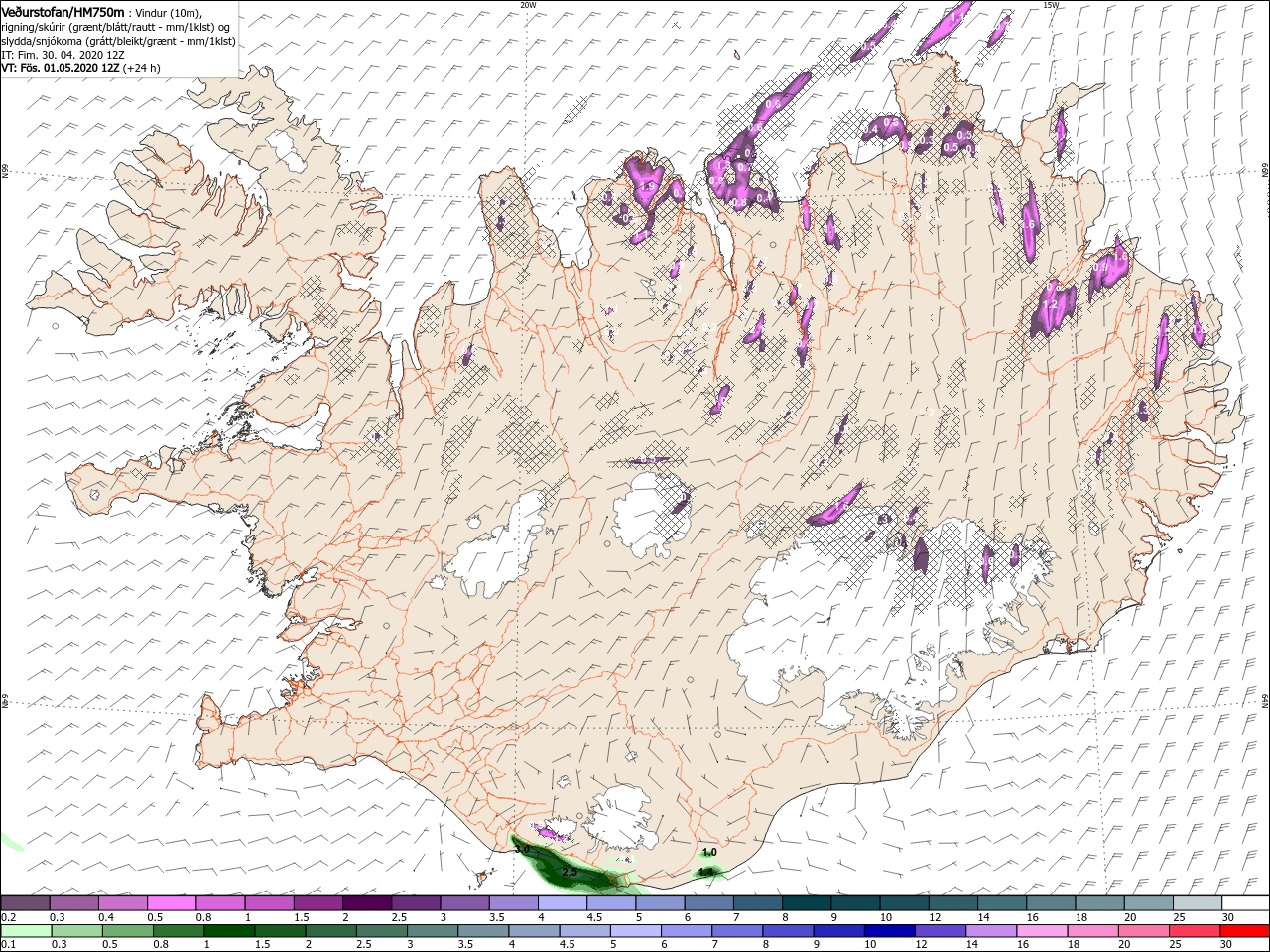
Task: Click the '3.0' rain value on the south coast
Action: tap(522, 850)
